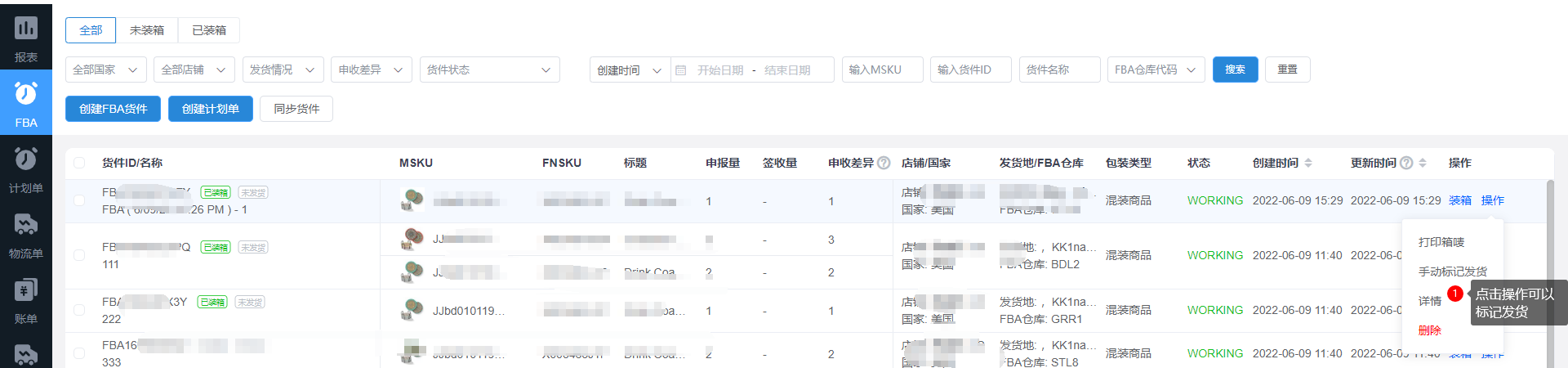
Task: Click WORKING status in the first shipment row
Action: [x=1215, y=200]
